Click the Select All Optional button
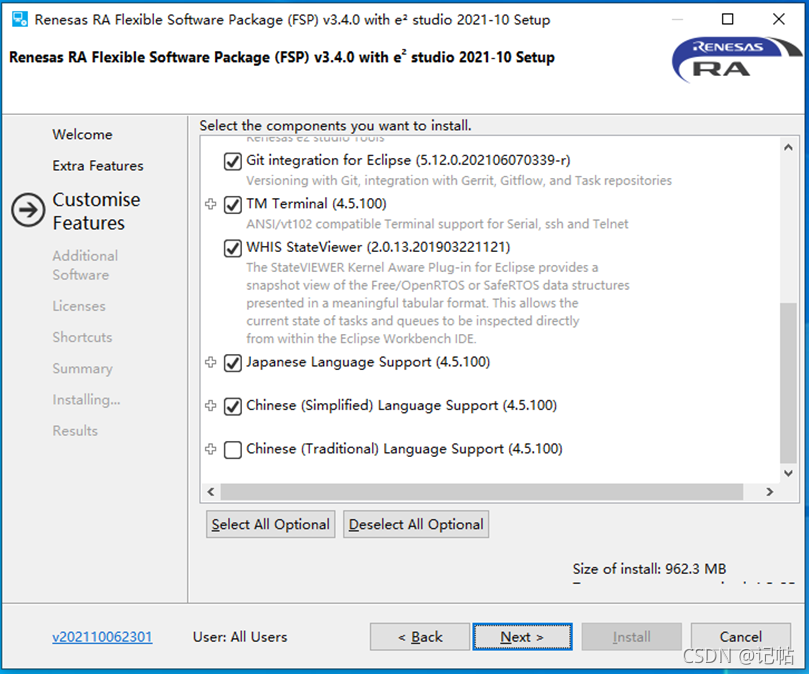This screenshot has width=809, height=674. click(270, 523)
